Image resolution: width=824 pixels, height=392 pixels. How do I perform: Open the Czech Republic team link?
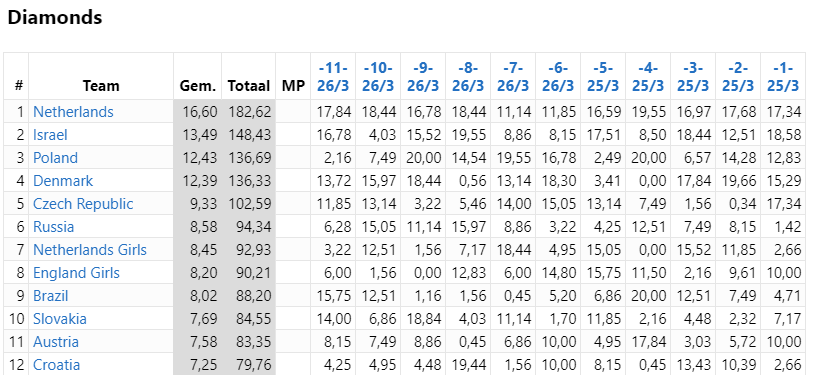click(x=83, y=204)
